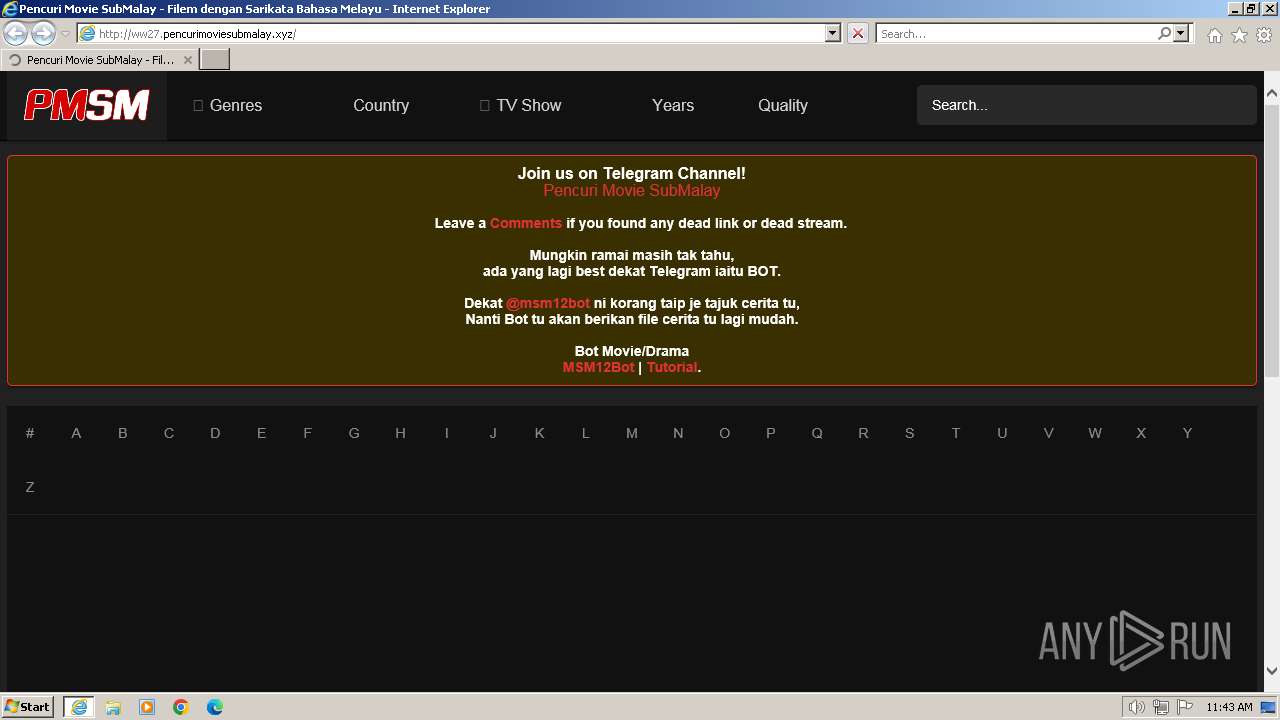Open File Explorer folder icon in taskbar
Screen dimensions: 1280x720
pyautogui.click(x=113, y=707)
